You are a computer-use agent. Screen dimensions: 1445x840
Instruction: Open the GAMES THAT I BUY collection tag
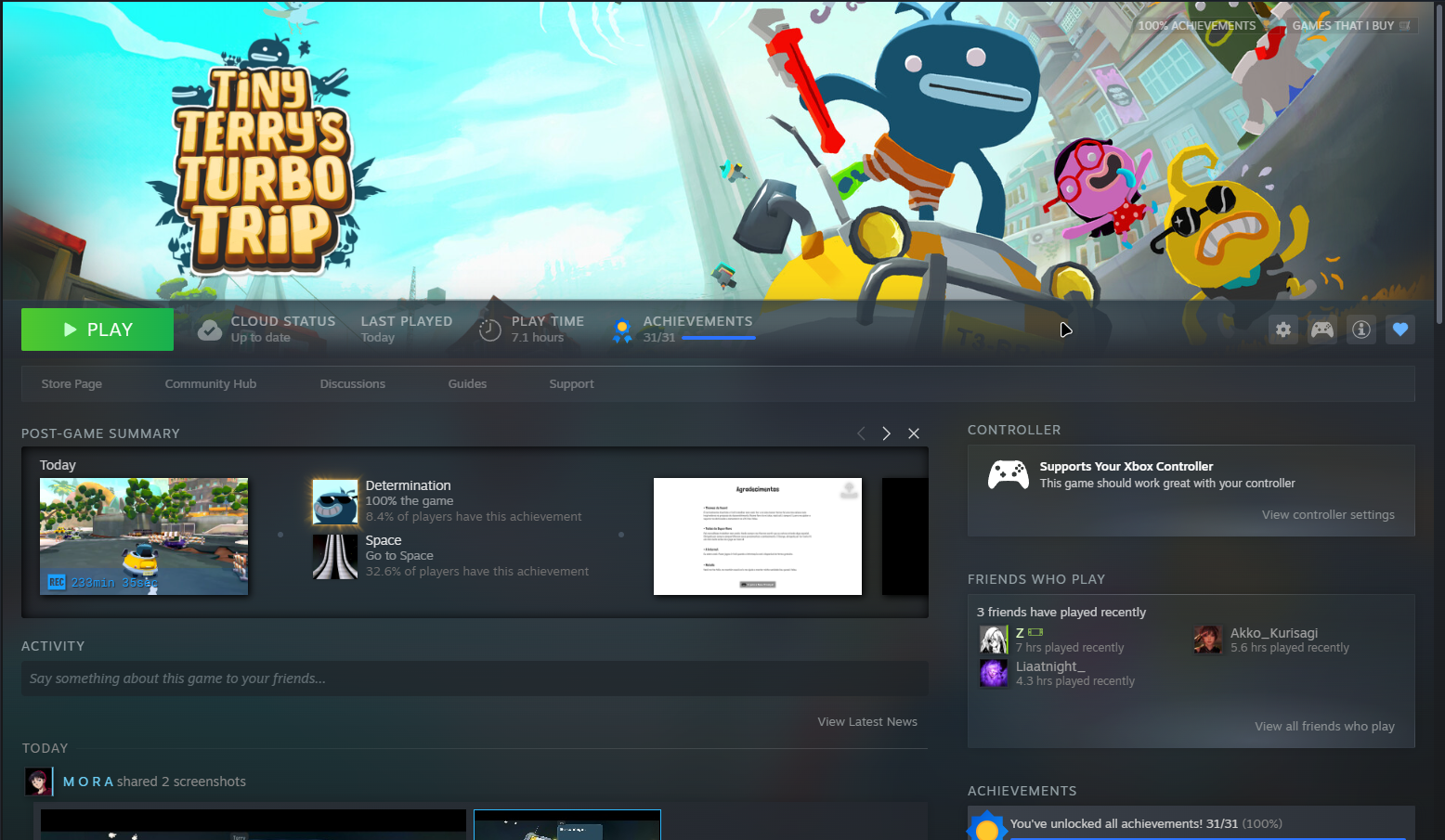1350,26
